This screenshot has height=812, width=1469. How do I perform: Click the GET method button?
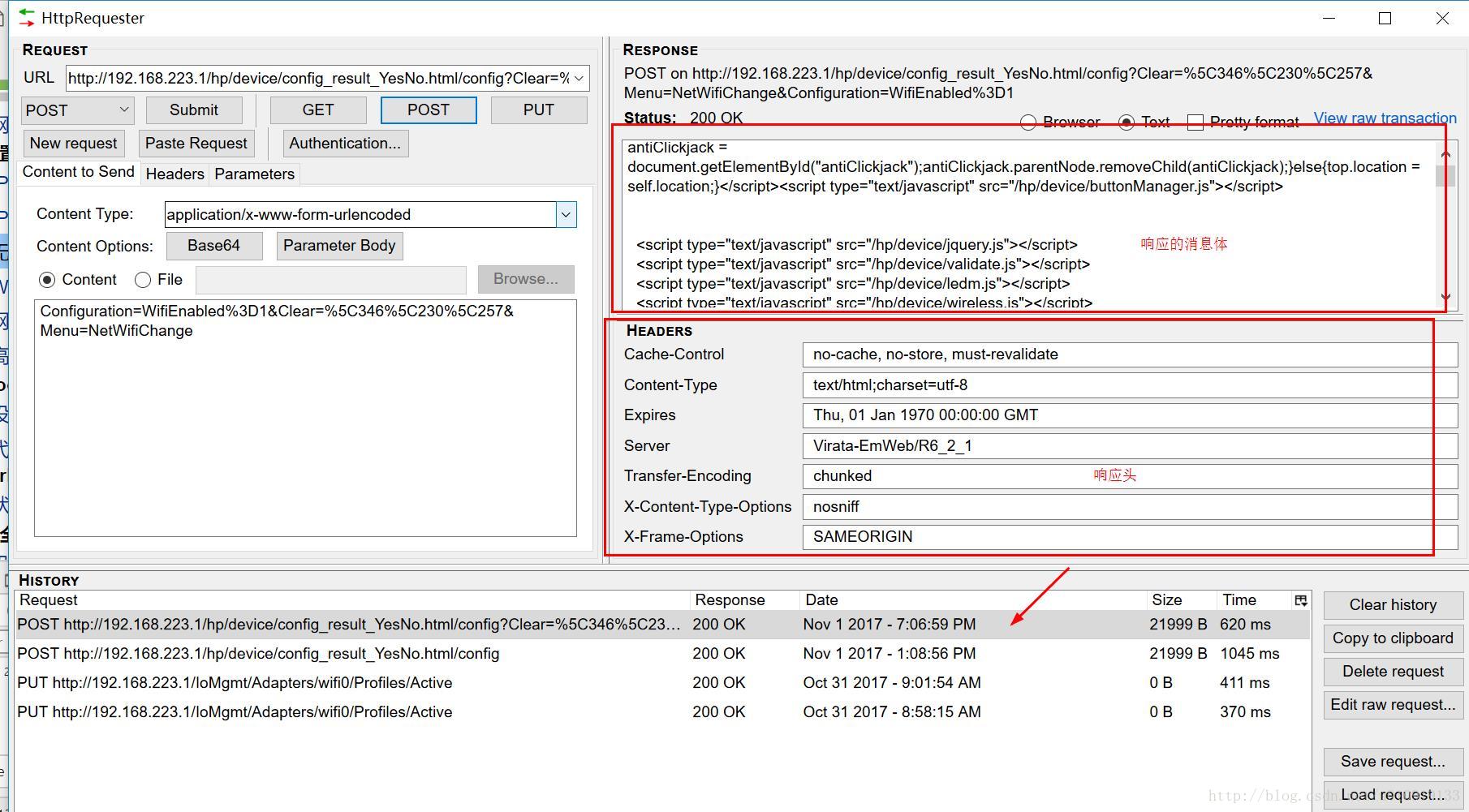coord(318,110)
